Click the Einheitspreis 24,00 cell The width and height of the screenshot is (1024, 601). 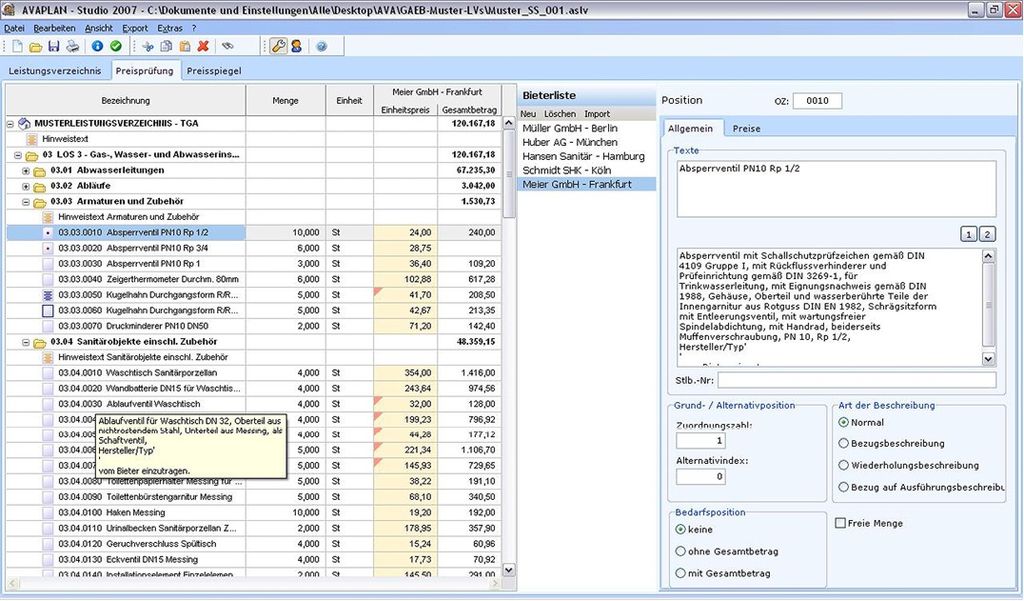(x=406, y=233)
